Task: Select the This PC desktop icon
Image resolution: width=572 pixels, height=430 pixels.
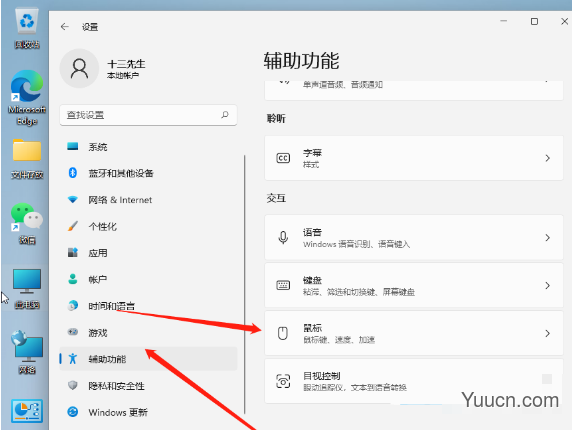Action: [27, 289]
